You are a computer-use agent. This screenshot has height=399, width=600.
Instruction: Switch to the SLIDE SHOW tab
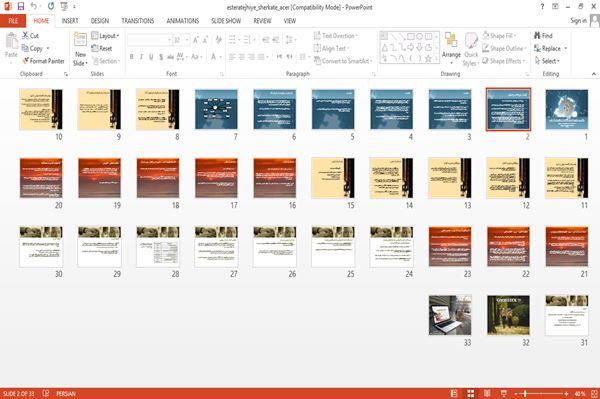click(226, 21)
